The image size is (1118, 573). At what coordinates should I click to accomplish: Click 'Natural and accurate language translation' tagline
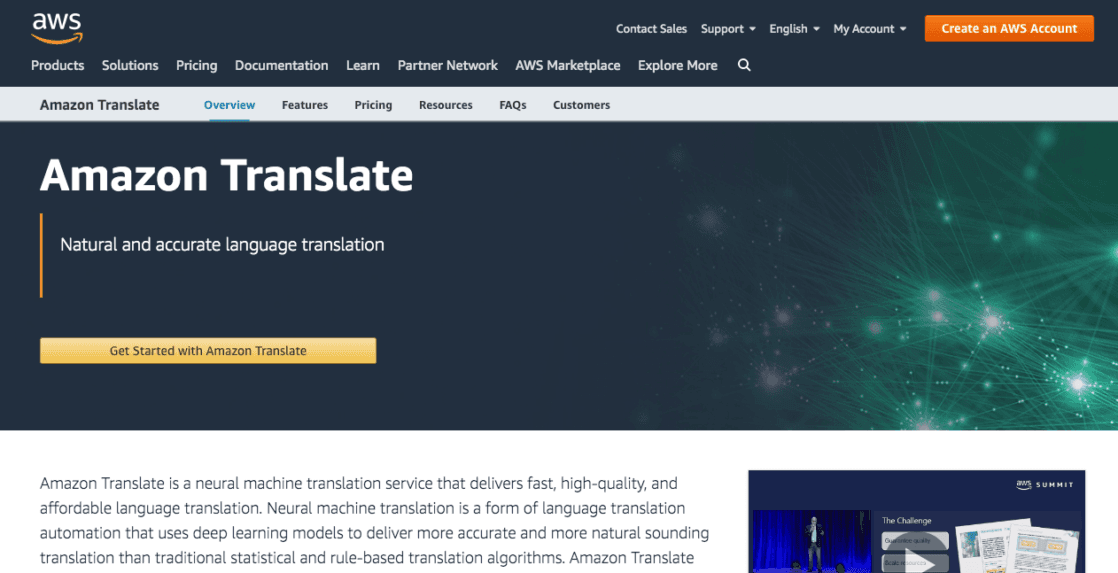click(x=222, y=244)
